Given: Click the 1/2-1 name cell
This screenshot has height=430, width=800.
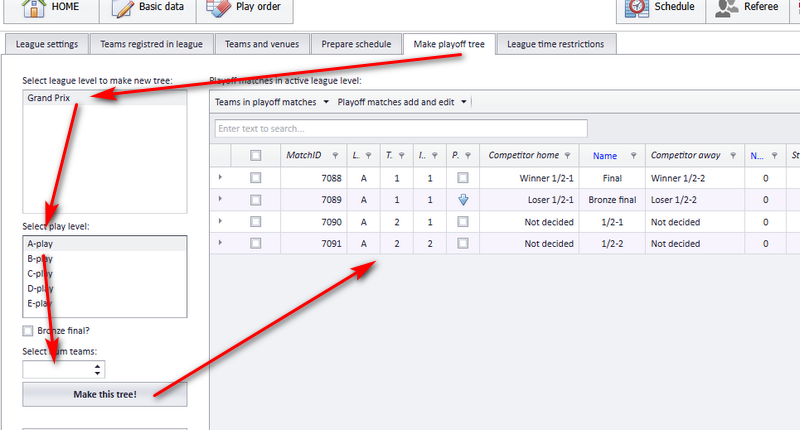Looking at the screenshot, I should coord(612,222).
